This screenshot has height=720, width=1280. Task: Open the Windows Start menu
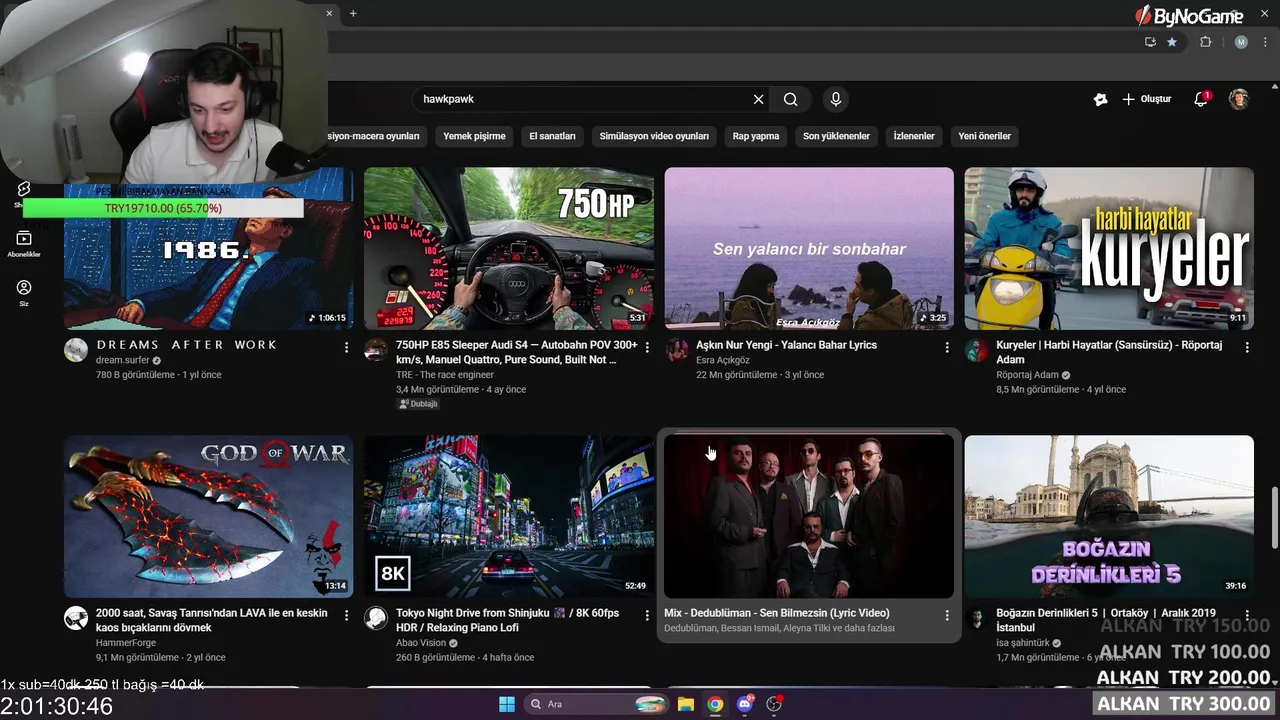click(x=507, y=704)
